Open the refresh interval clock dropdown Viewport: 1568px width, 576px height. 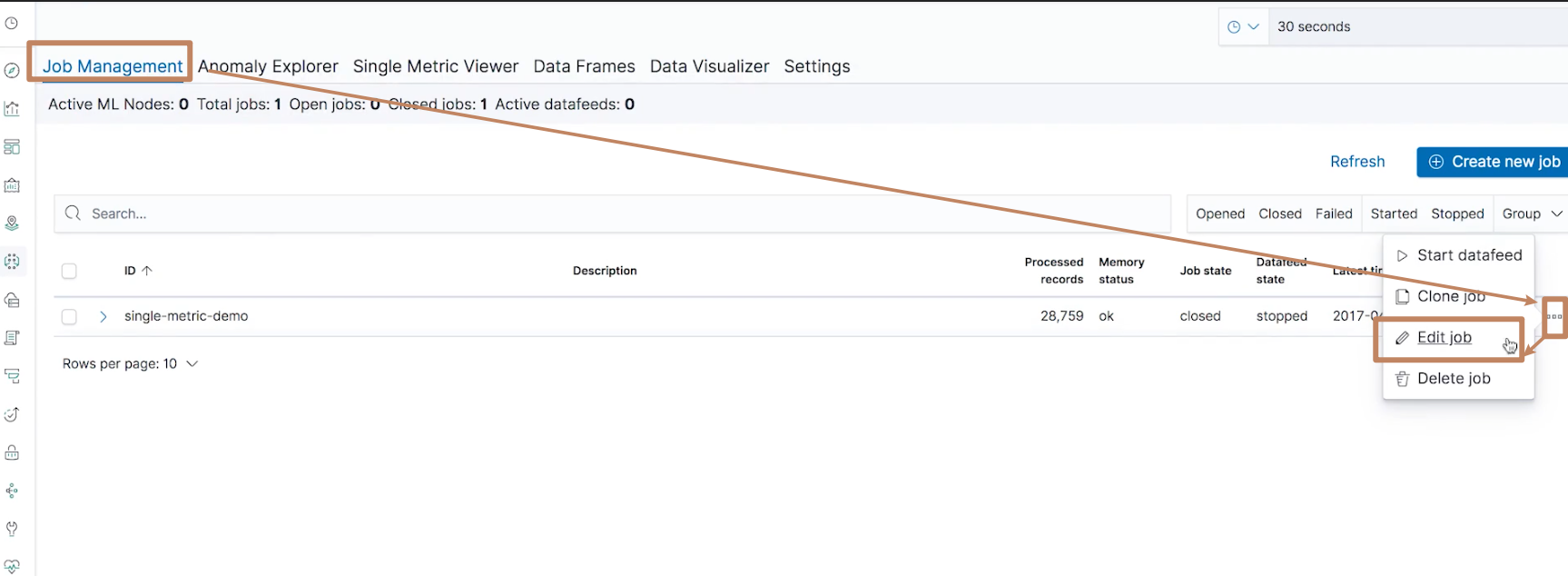[1243, 26]
